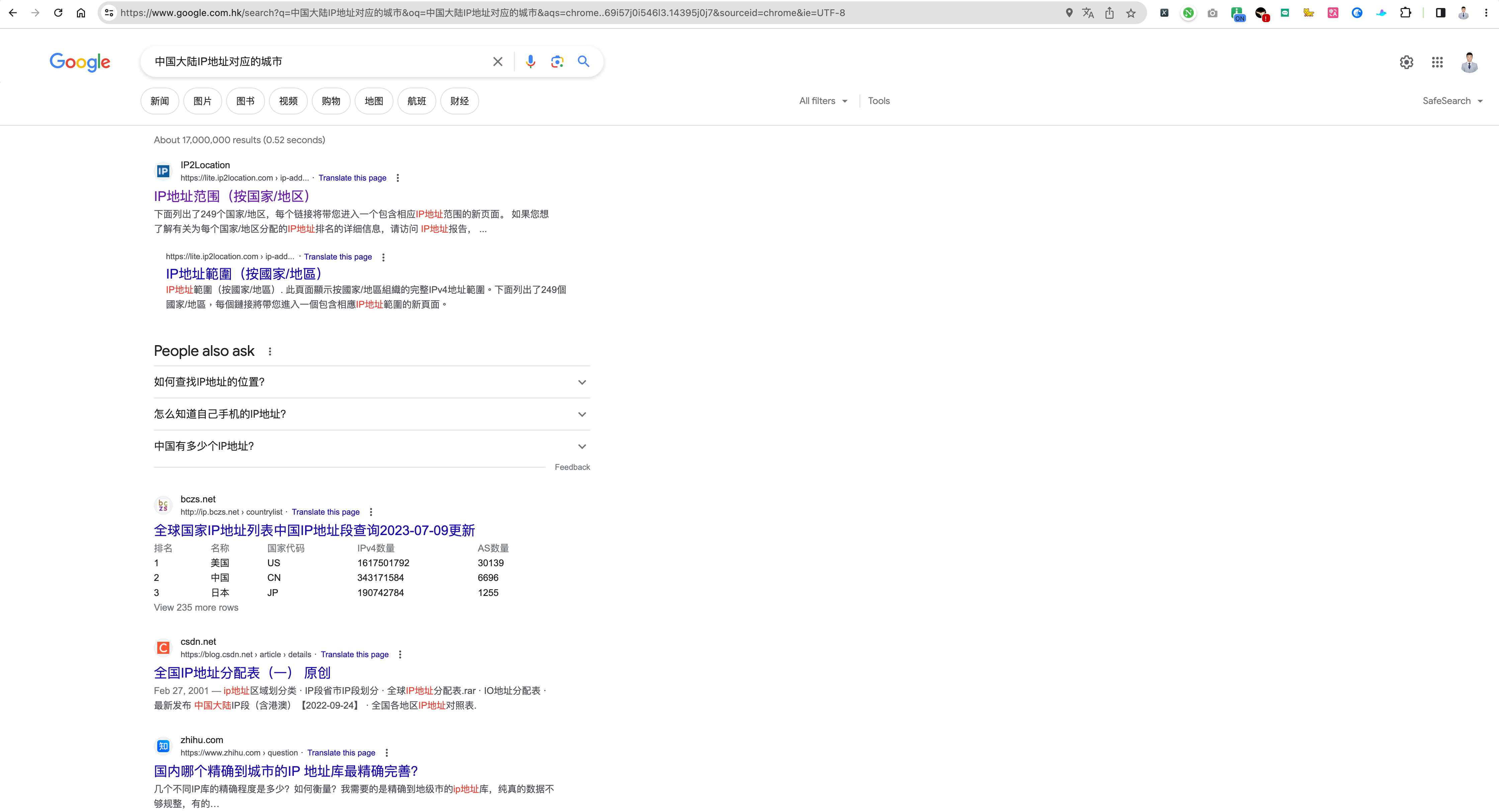This screenshot has width=1499, height=812.
Task: Translate the zhihu.com result page
Action: 341,753
